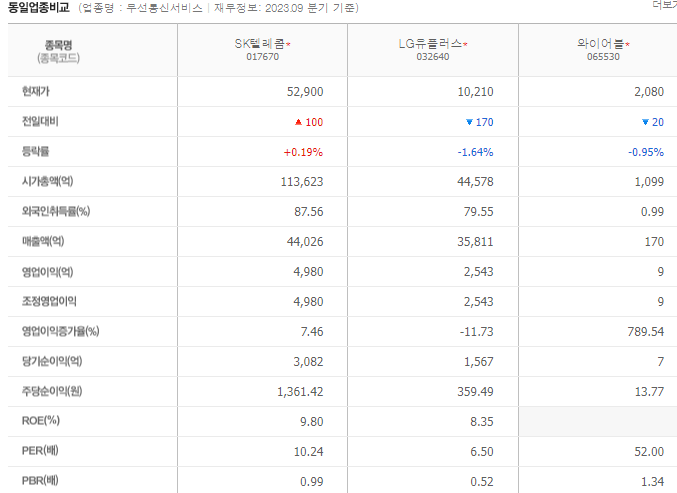Click the blue down-arrow 20 change value
The width and height of the screenshot is (677, 493).
click(653, 122)
